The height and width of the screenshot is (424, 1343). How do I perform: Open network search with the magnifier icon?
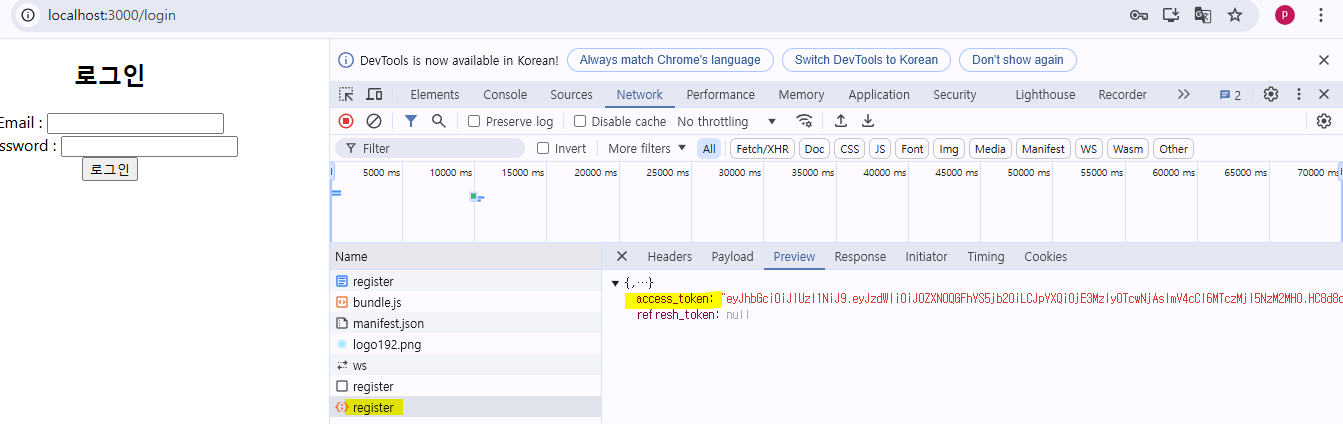tap(438, 121)
